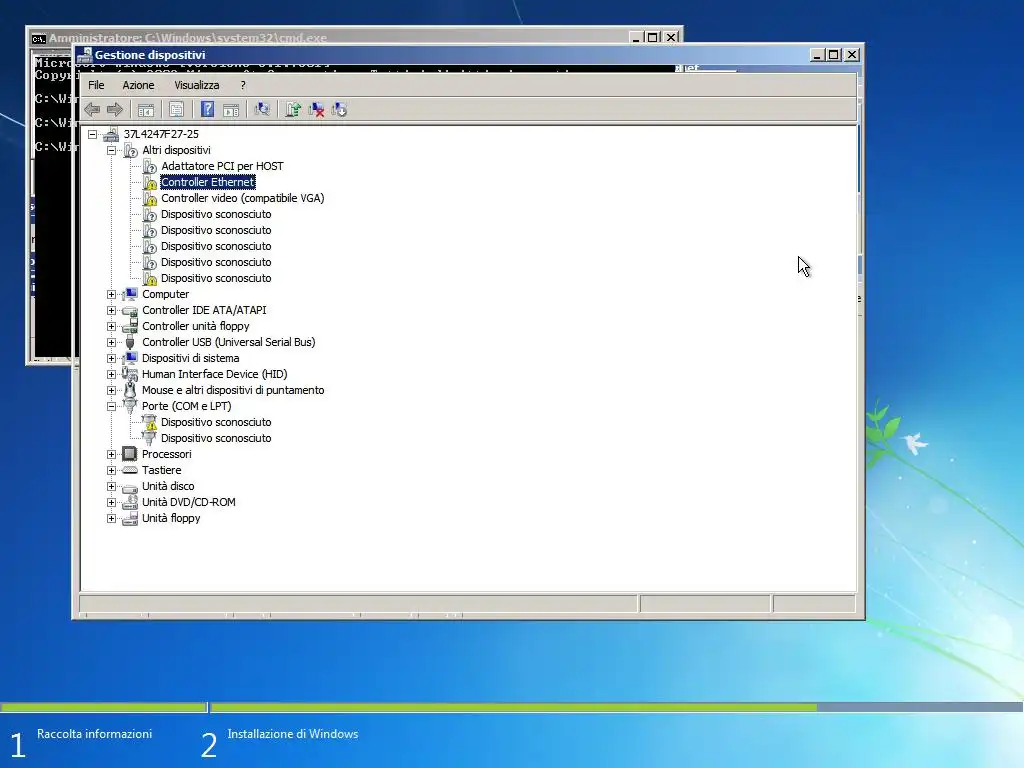Click the disc drive icon of Unità DVD/CD-ROM
1024x768 pixels.
click(130, 502)
